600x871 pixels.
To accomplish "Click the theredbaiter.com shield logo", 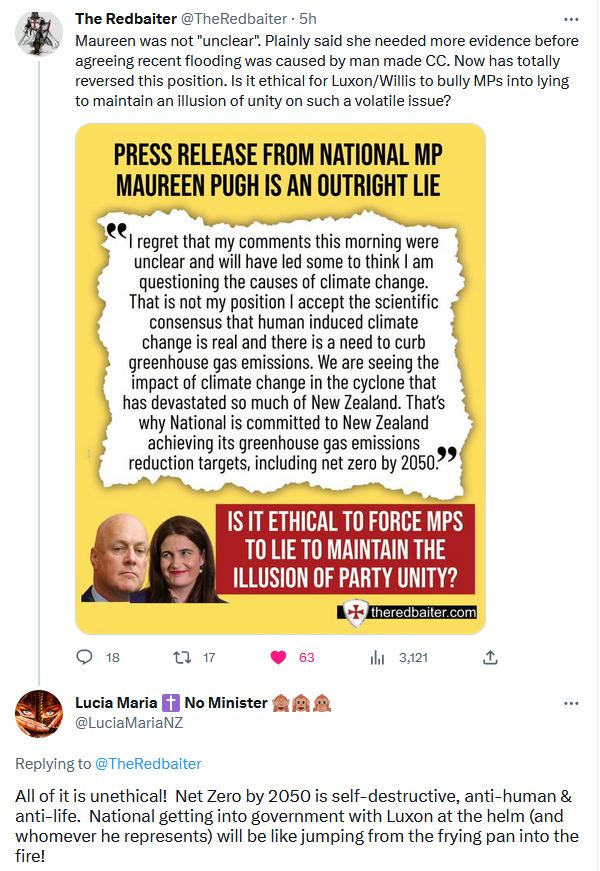I will (355, 612).
